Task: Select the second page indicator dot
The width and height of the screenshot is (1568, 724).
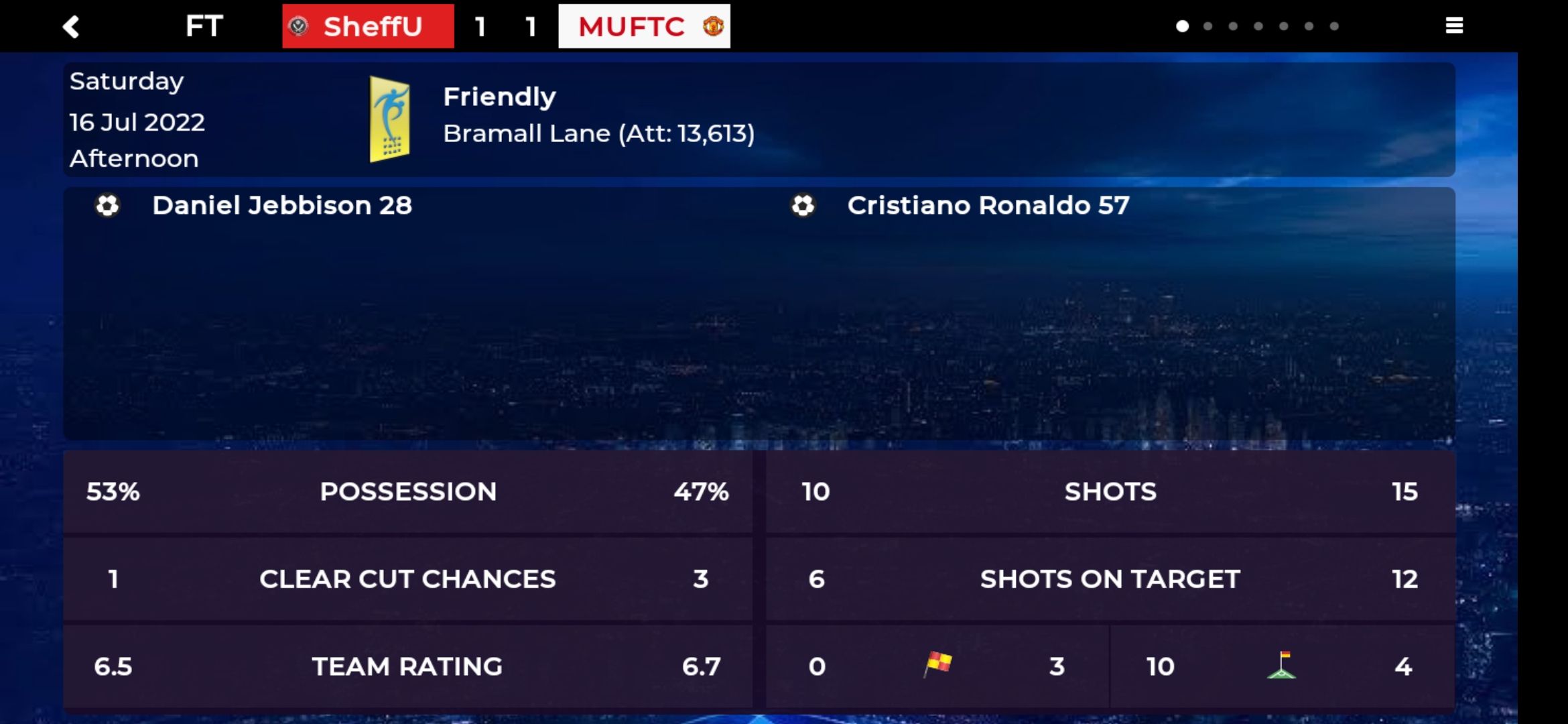Action: [x=1207, y=26]
